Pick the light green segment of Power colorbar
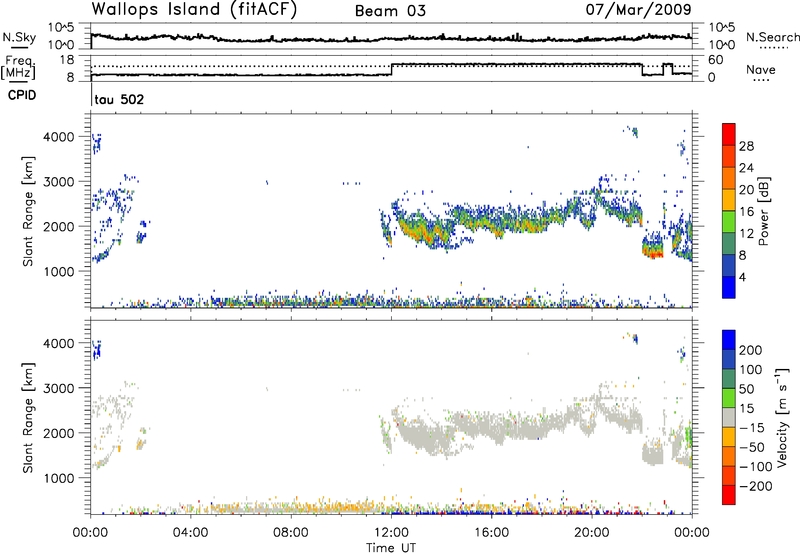800x554 pixels. pos(729,222)
